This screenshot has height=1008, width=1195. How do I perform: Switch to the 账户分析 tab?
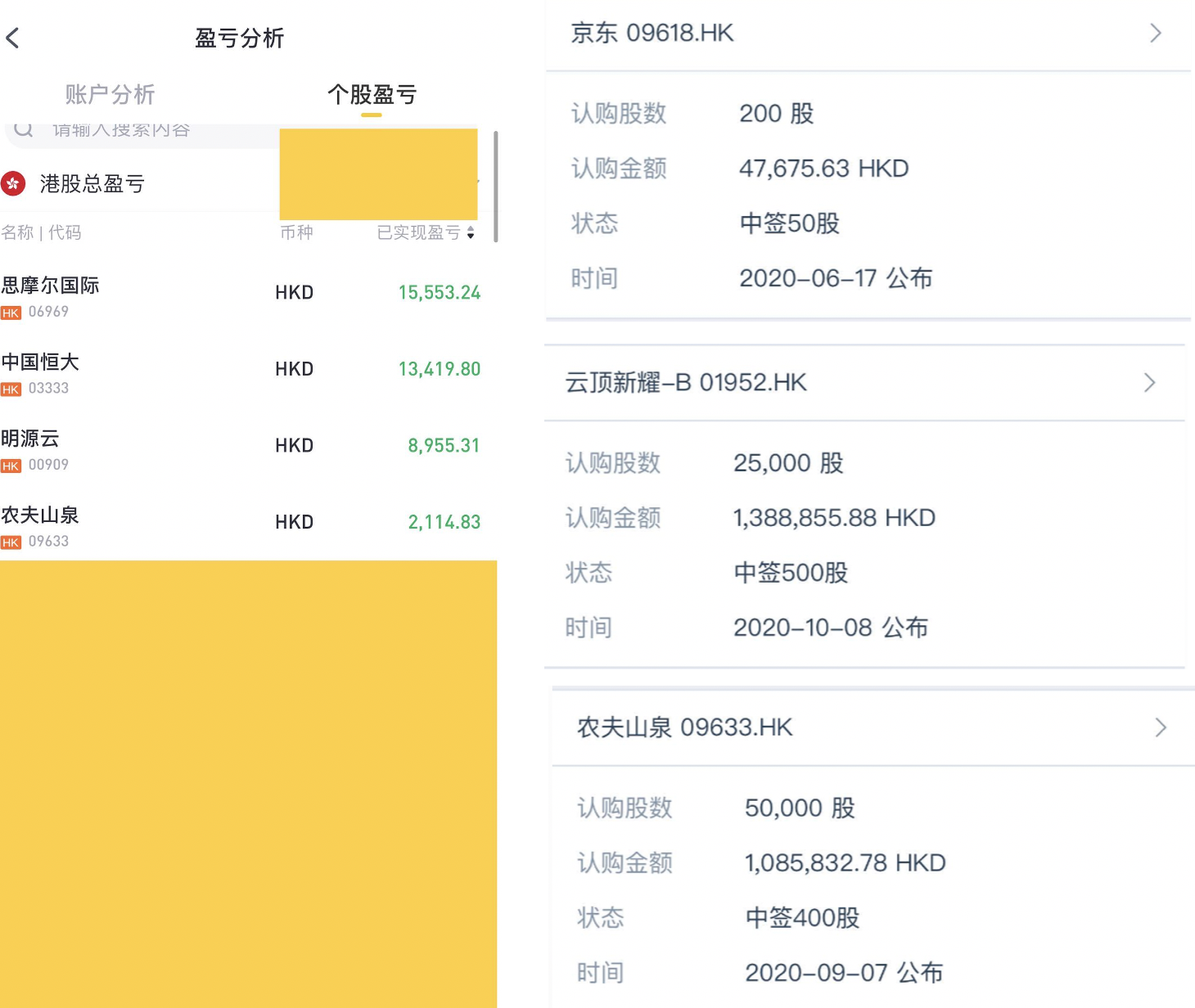(110, 95)
